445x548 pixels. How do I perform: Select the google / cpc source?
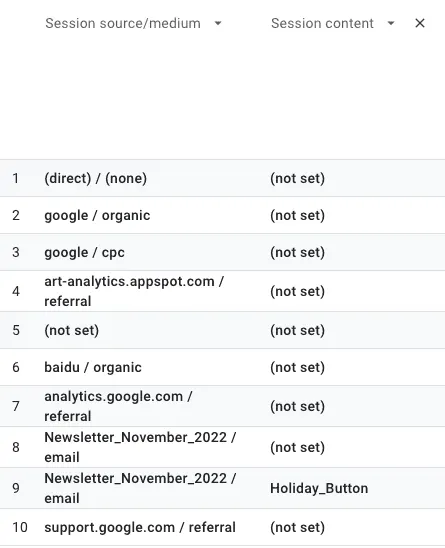pos(84,252)
